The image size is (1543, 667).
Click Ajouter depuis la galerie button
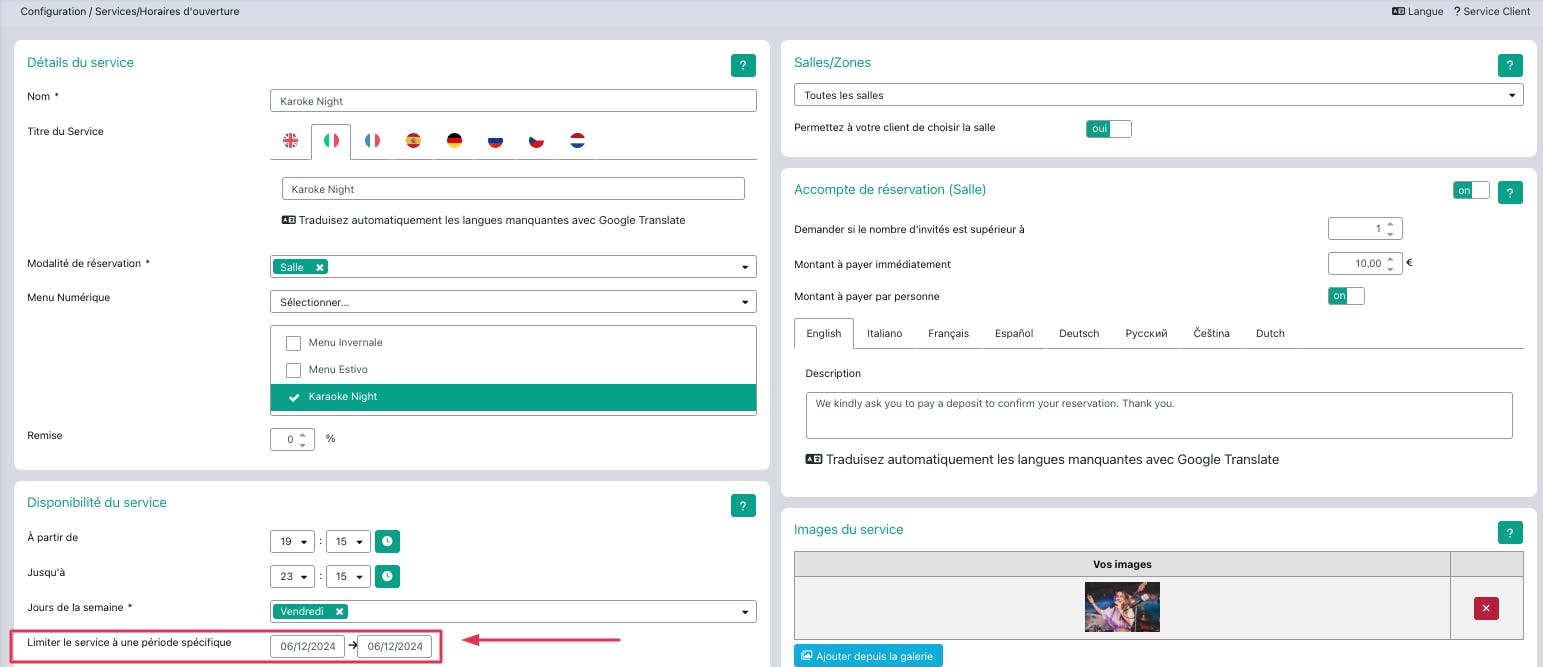(868, 656)
